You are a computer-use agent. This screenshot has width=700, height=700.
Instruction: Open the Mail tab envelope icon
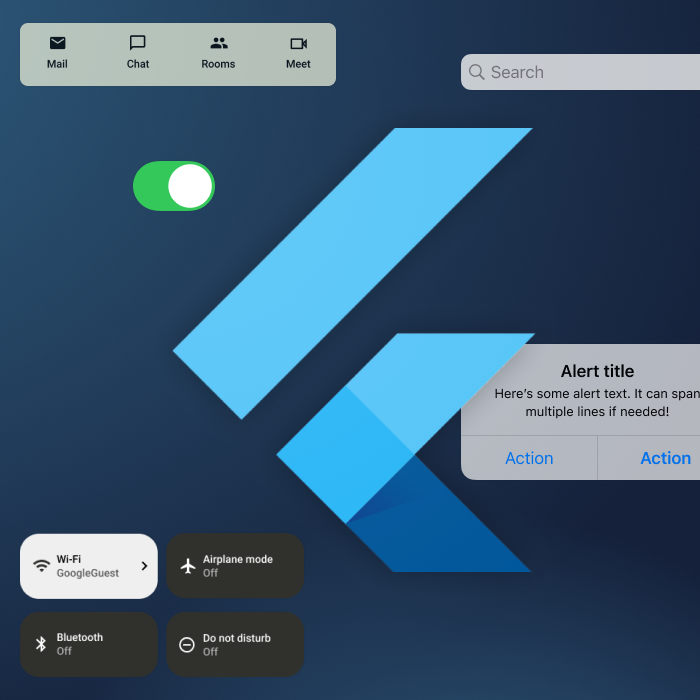58,43
